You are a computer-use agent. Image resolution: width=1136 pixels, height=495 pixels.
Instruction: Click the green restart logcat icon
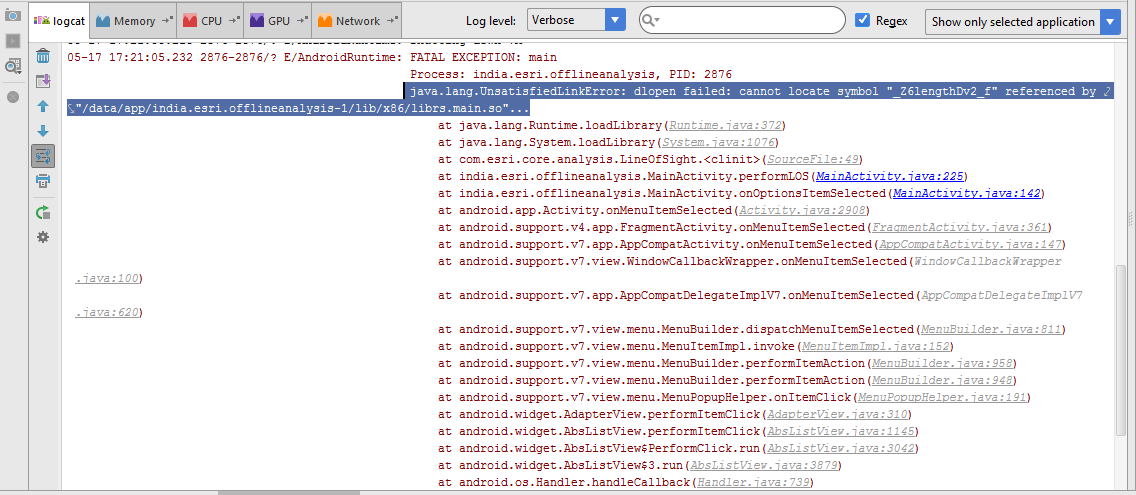click(x=43, y=212)
